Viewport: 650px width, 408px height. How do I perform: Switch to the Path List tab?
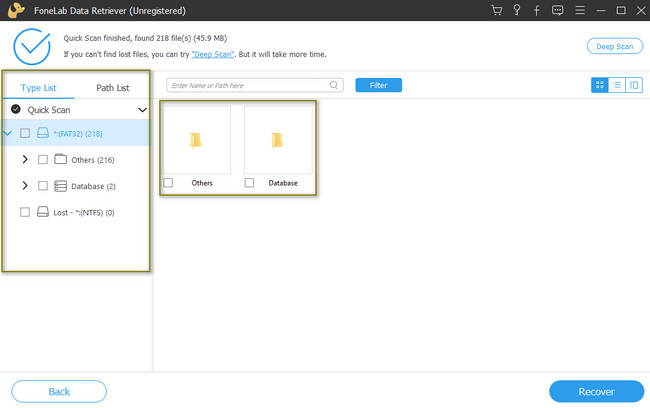tap(113, 88)
